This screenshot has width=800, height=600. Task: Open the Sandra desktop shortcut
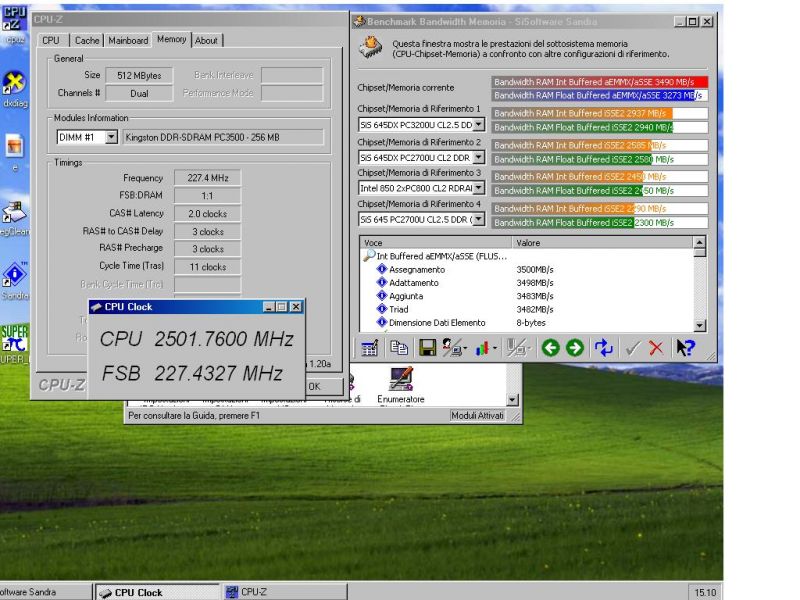tap(15, 281)
